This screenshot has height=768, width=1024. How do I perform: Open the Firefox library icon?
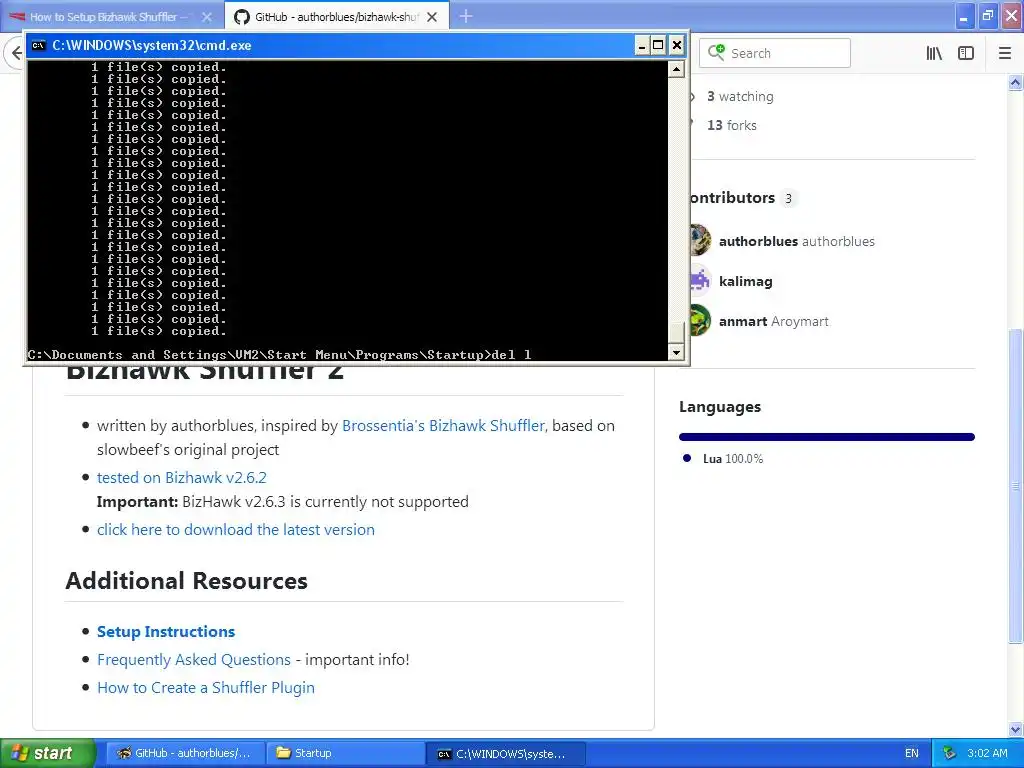[934, 54]
